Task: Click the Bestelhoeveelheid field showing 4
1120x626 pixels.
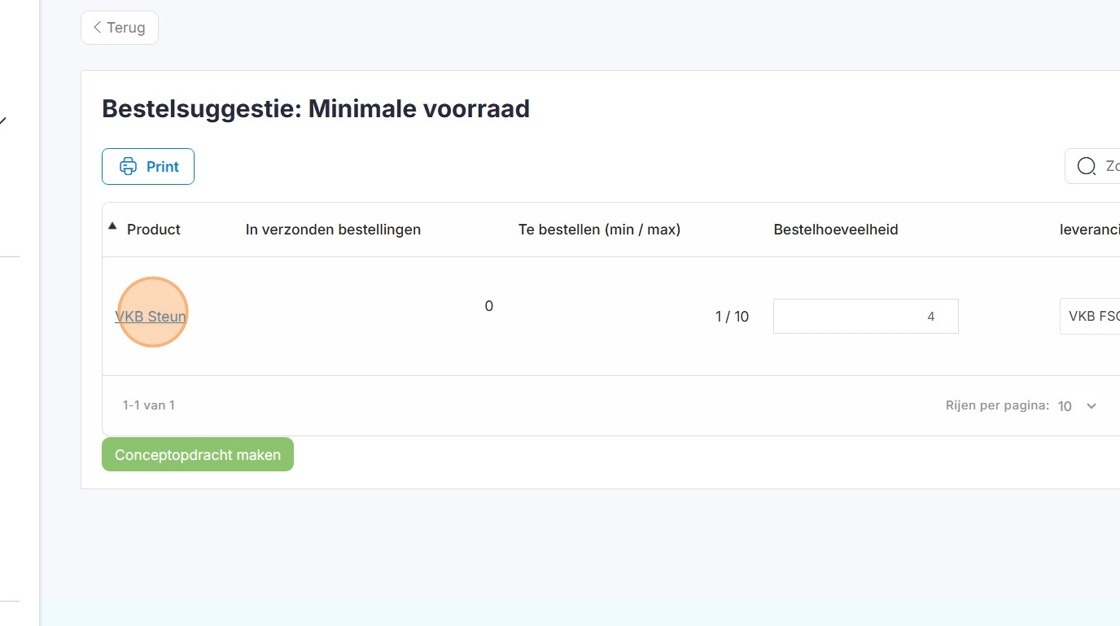Action: pos(866,316)
